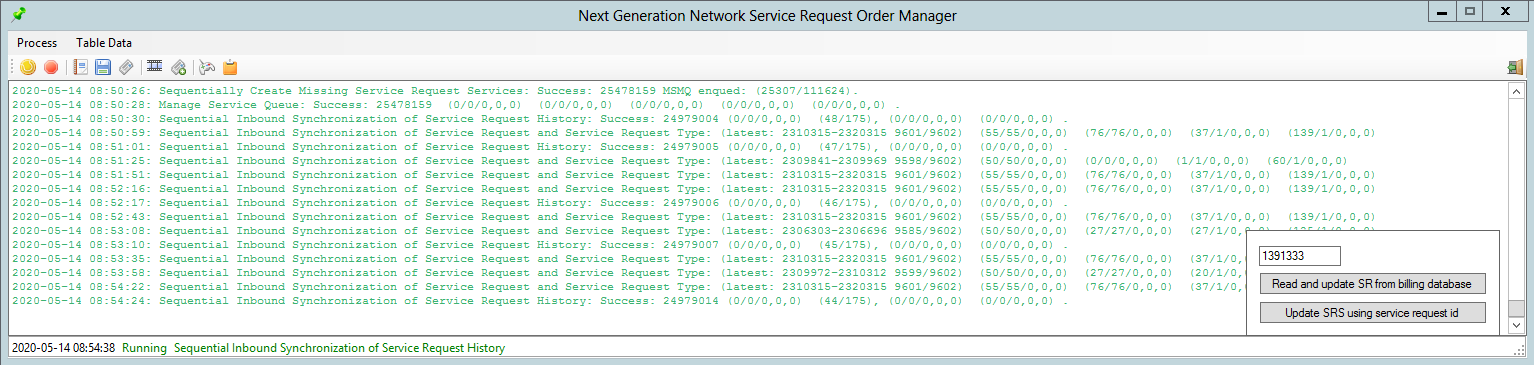The width and height of the screenshot is (1534, 365).
Task: Click the green pin icon in title bar
Action: 18,15
